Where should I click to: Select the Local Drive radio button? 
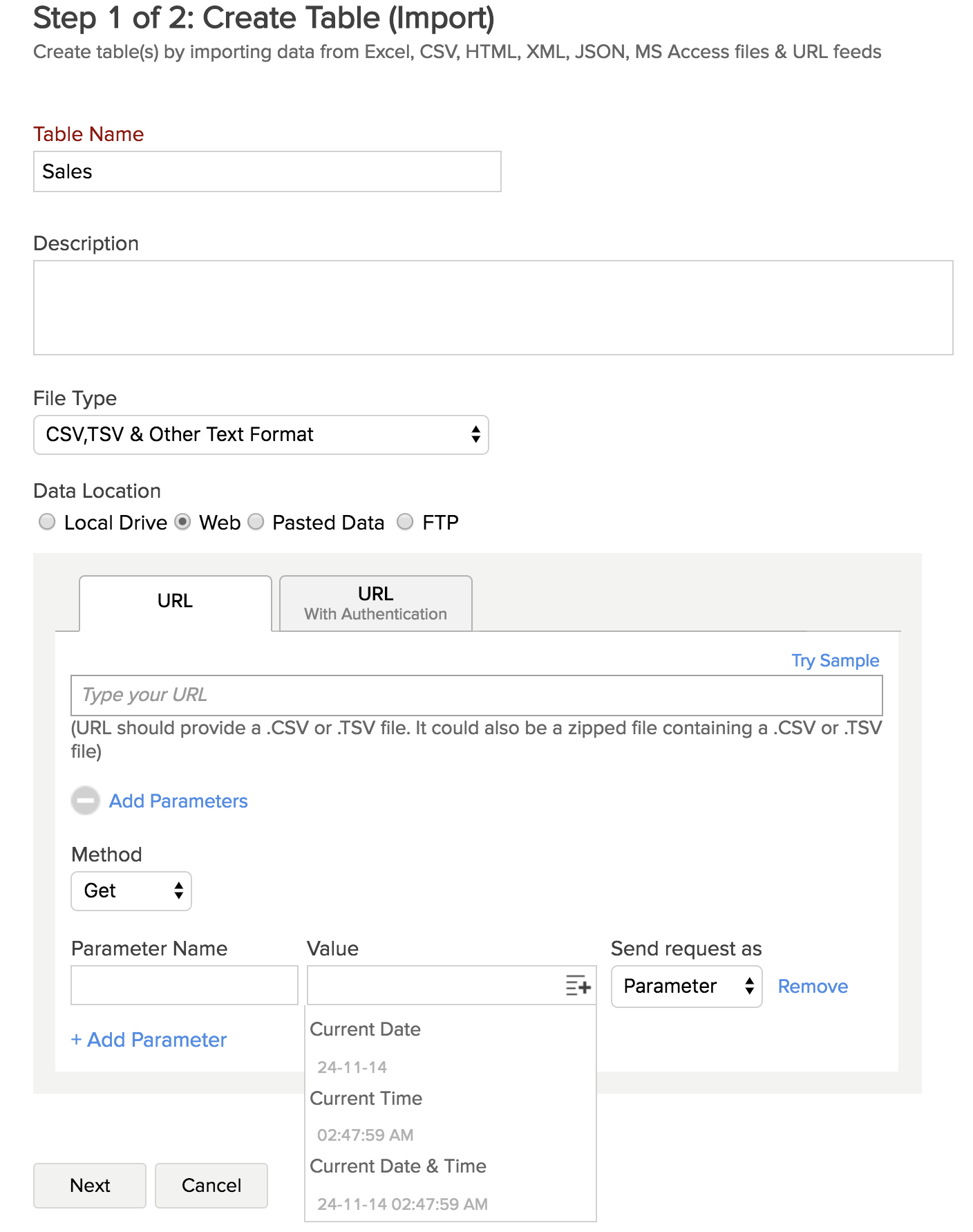(47, 522)
